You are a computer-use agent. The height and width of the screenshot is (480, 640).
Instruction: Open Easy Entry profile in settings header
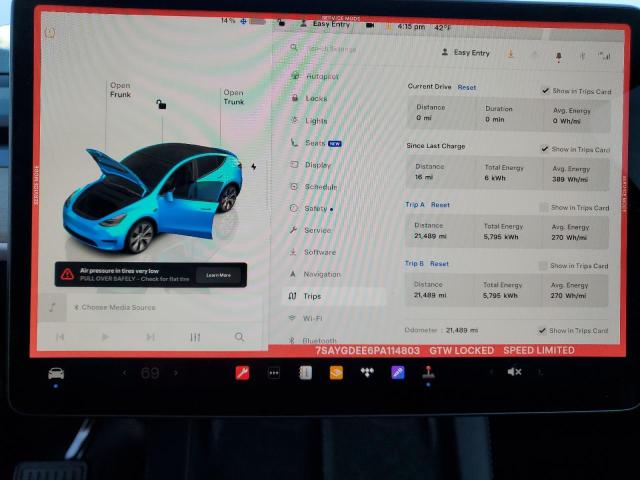(x=465, y=53)
